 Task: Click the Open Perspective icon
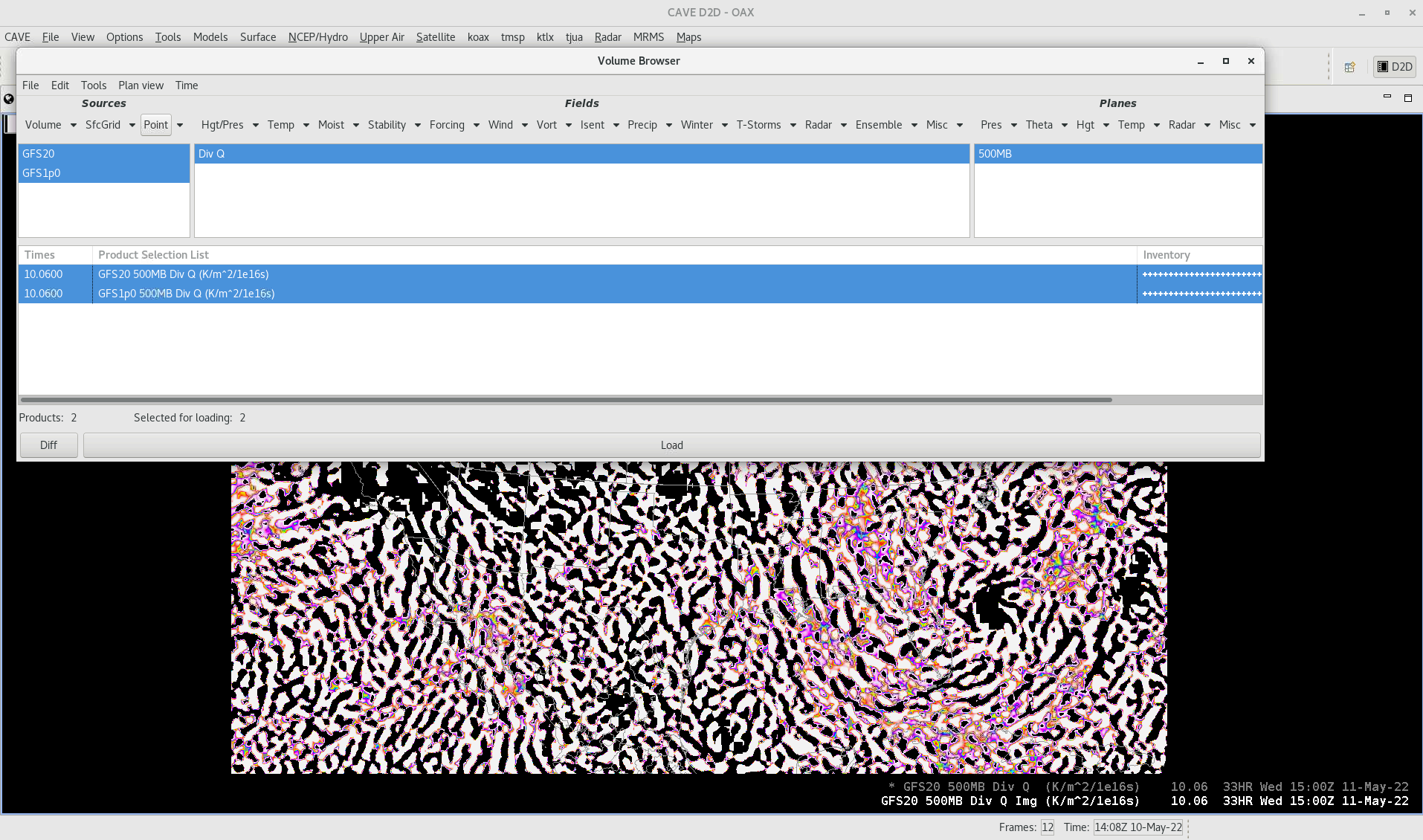[1349, 67]
